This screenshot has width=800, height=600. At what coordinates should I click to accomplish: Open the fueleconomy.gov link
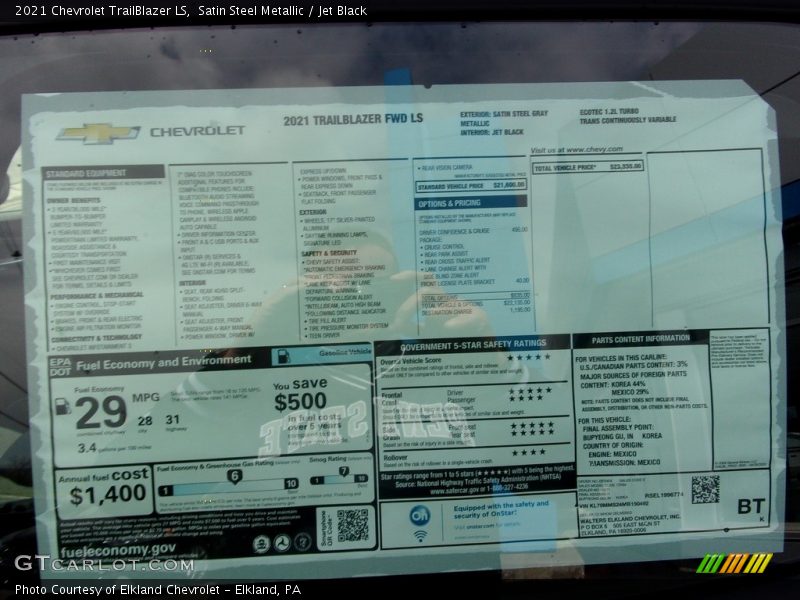tap(118, 549)
